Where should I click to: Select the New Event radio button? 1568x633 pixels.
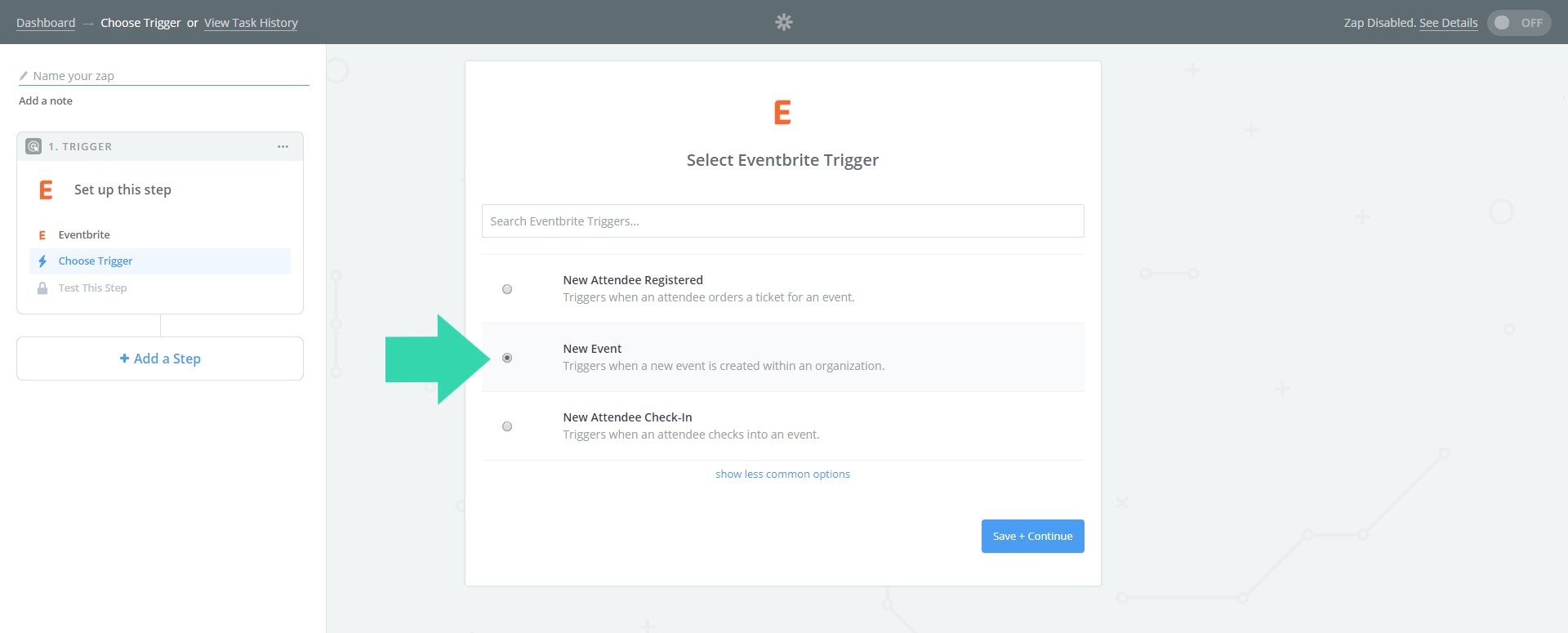point(507,358)
